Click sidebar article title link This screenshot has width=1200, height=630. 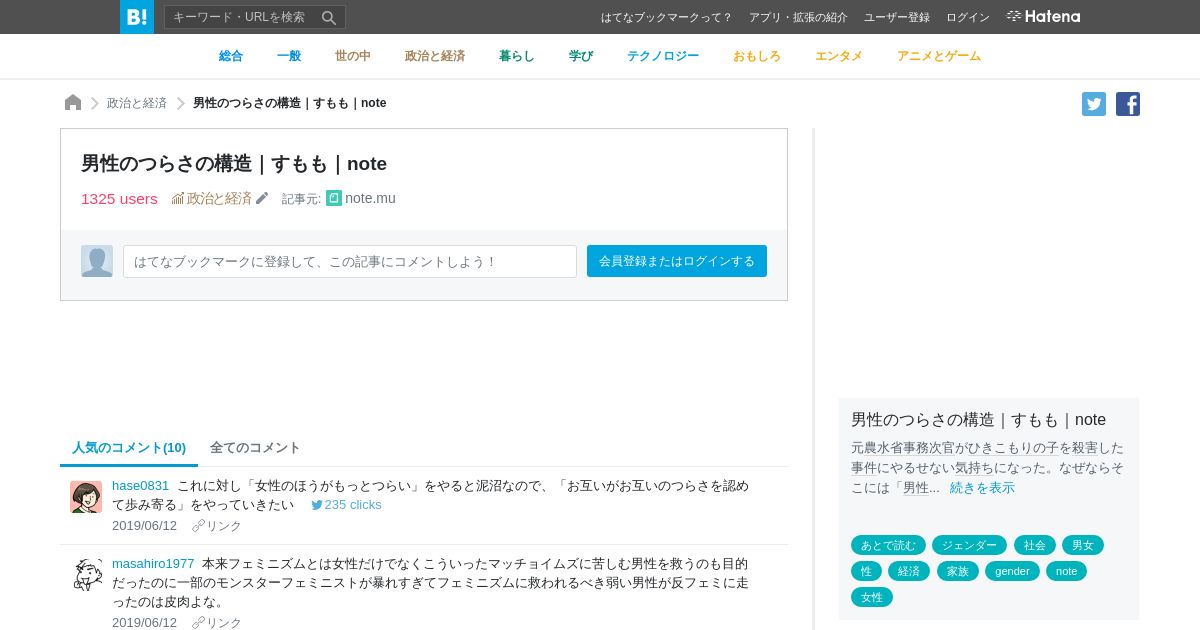[x=978, y=419]
